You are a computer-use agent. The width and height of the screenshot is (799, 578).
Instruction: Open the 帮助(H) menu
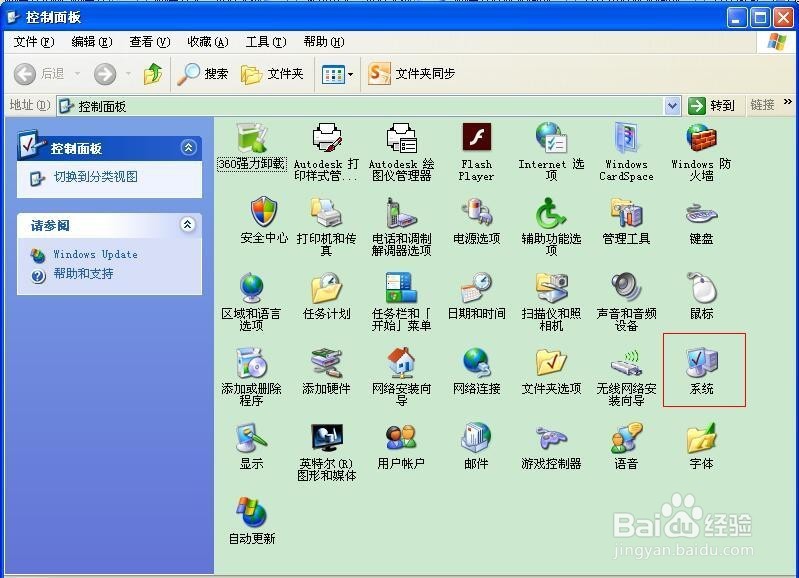click(324, 42)
